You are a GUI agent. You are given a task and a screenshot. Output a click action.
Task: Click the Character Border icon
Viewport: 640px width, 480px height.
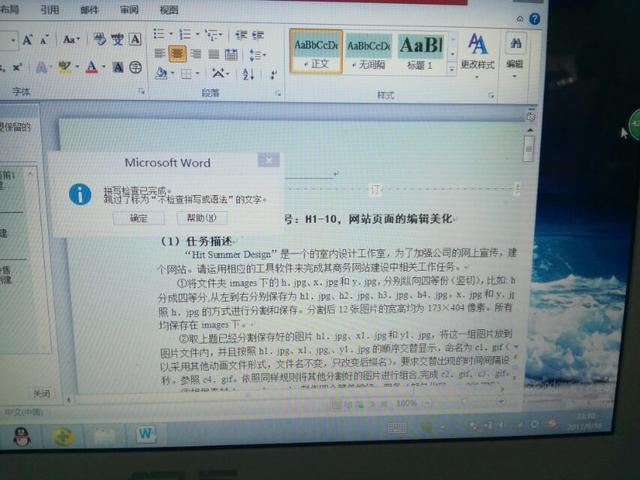click(x=135, y=39)
